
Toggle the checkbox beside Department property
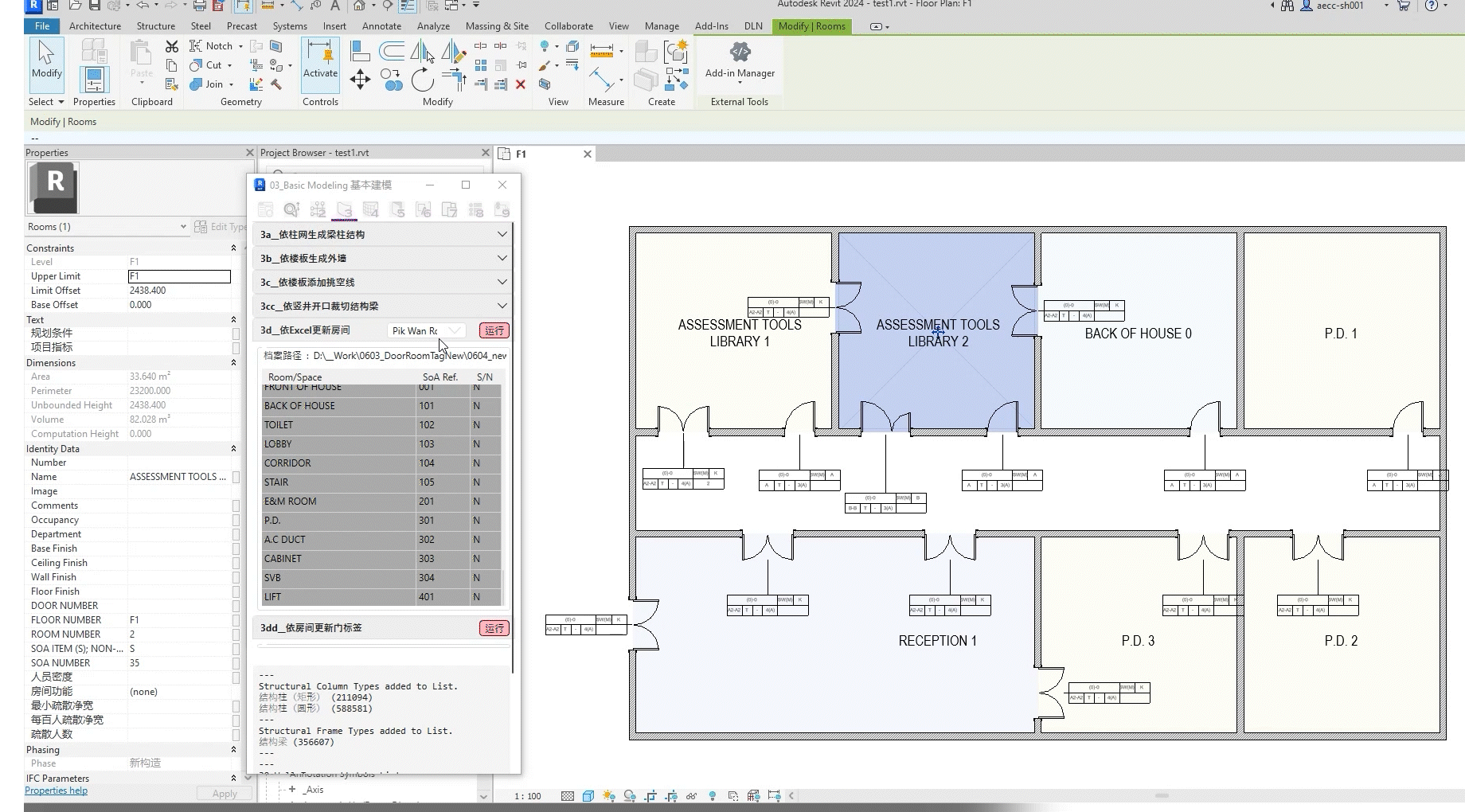(236, 534)
